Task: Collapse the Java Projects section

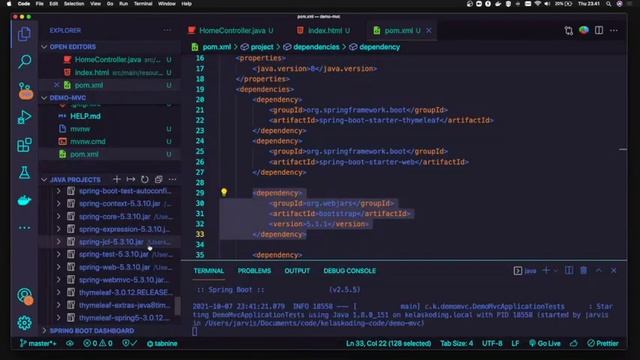Action: pos(44,180)
